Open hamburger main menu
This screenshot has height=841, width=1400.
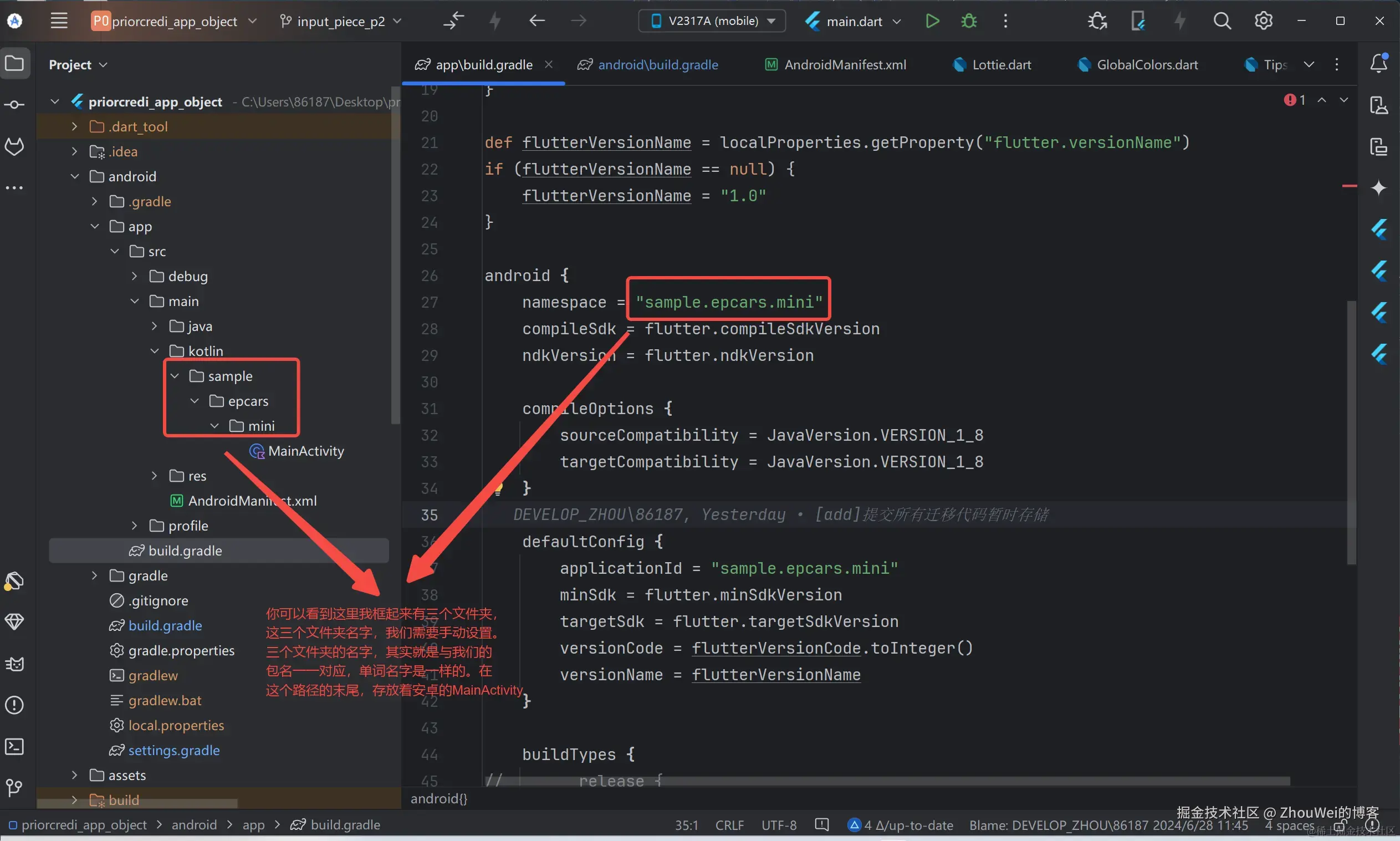point(59,22)
